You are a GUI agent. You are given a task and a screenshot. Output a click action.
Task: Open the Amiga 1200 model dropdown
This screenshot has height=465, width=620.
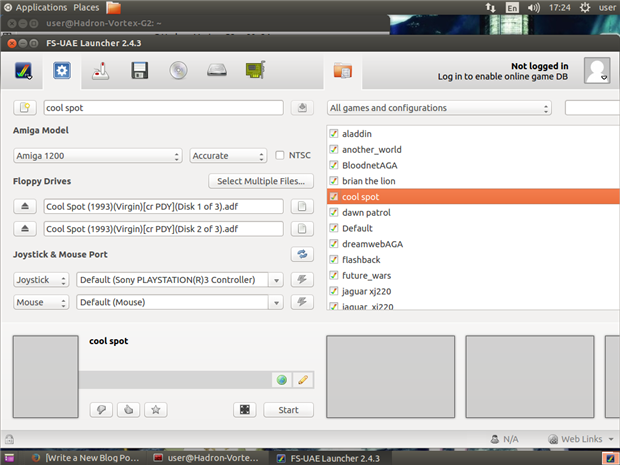[x=97, y=156]
